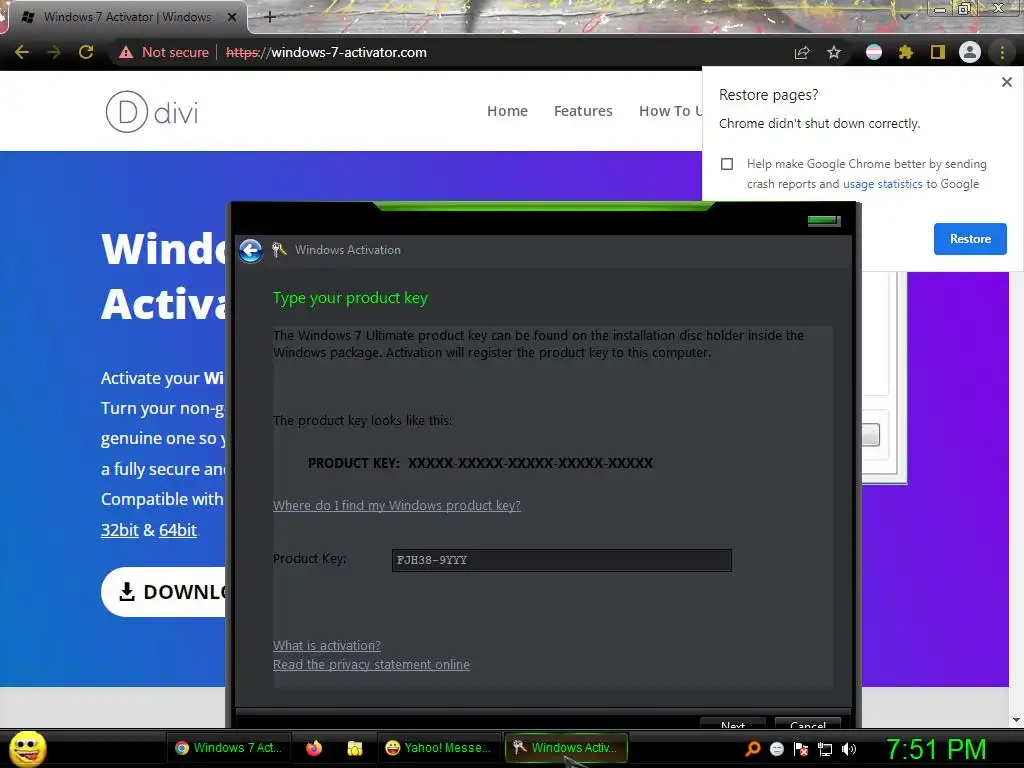The height and width of the screenshot is (768, 1024).
Task: Click the volume speaker tray icon
Action: point(849,749)
